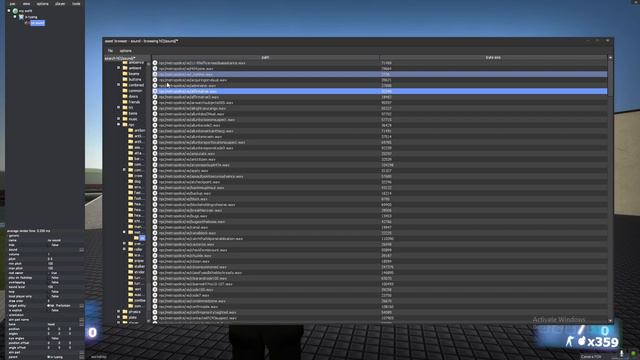Select the physics folder icon
Screen dimensions: 640x360
pyautogui.click(x=125, y=312)
